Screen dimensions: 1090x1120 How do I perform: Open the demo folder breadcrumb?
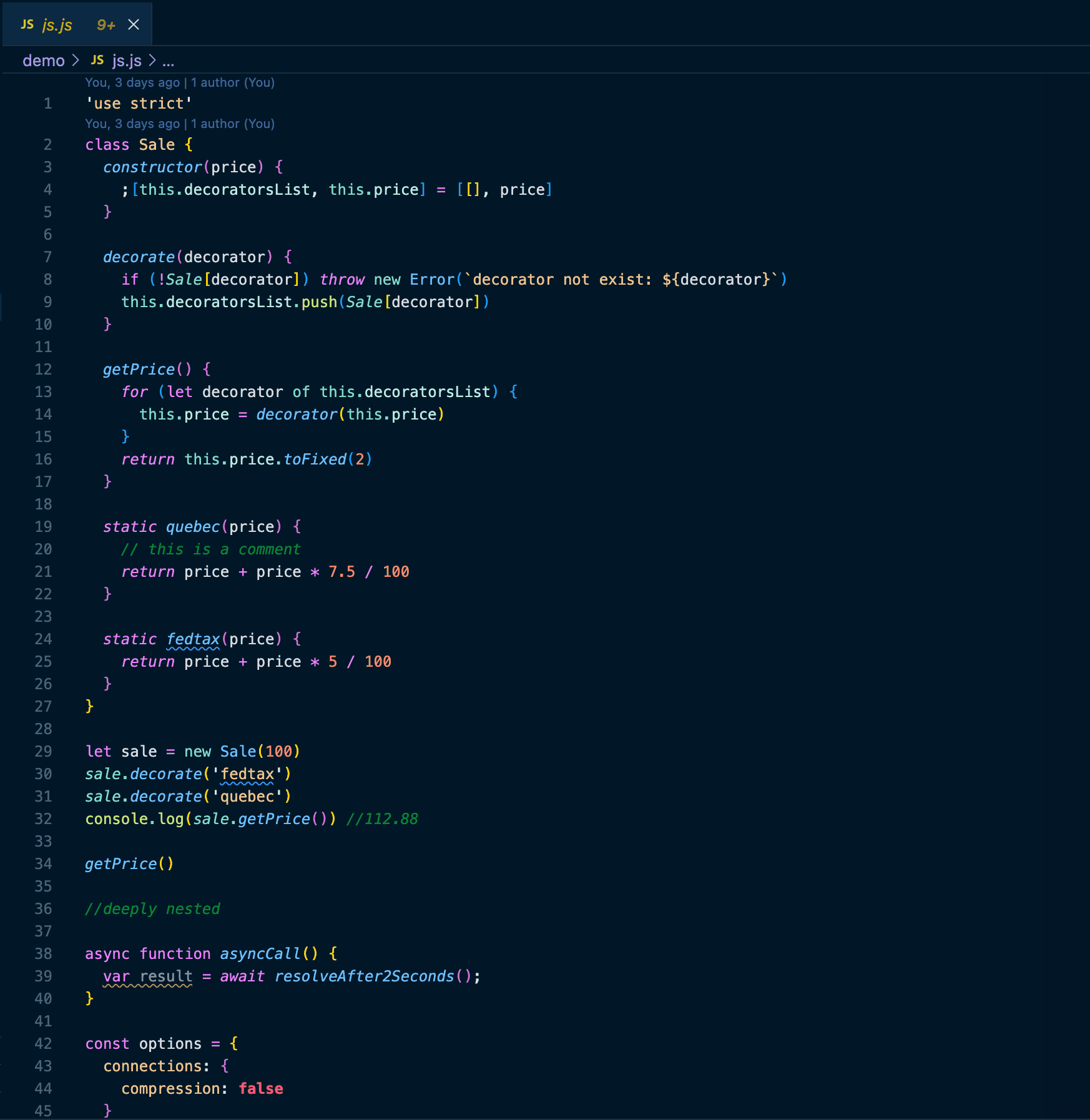(x=43, y=61)
